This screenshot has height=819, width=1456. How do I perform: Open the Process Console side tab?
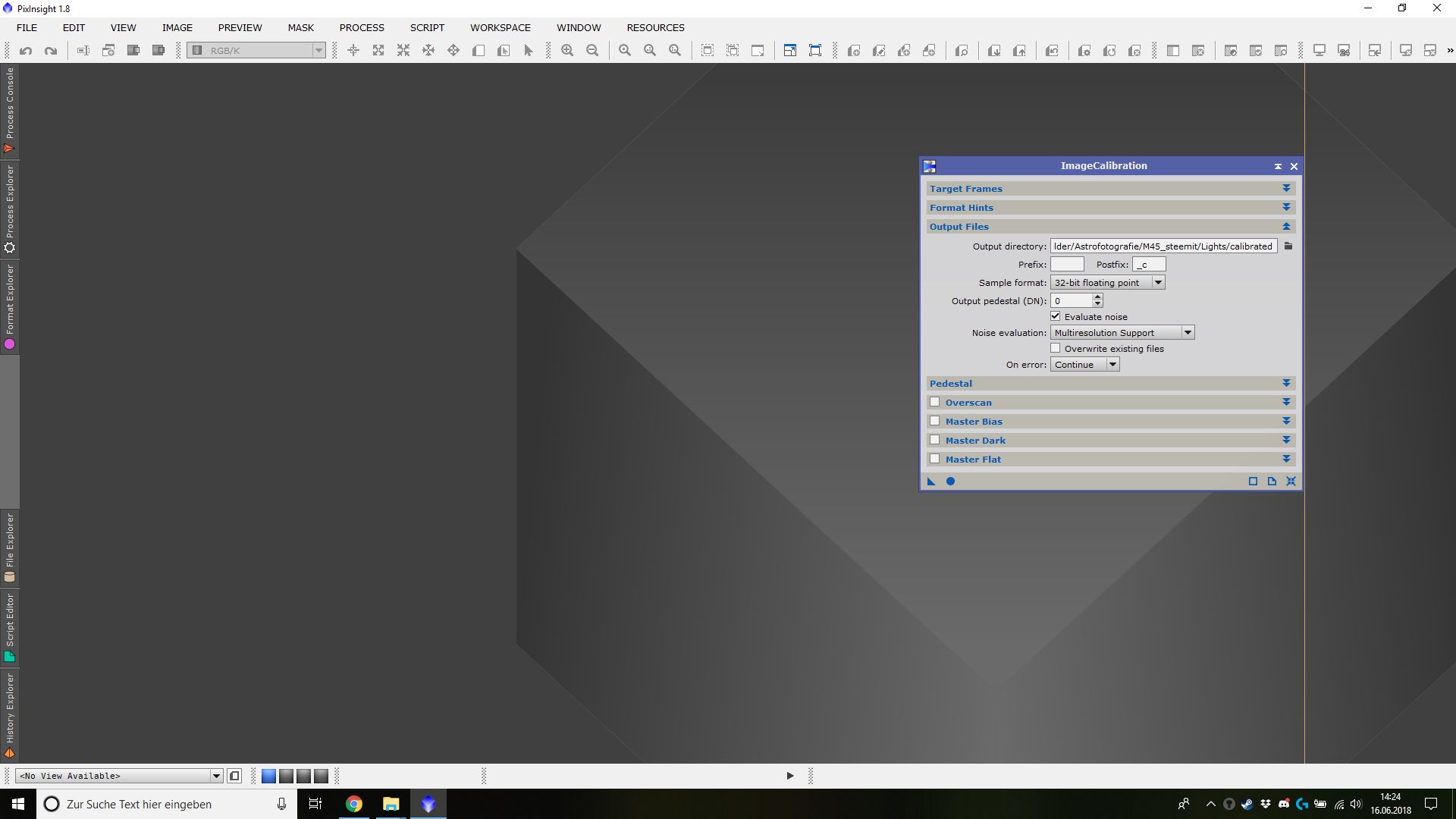10,111
